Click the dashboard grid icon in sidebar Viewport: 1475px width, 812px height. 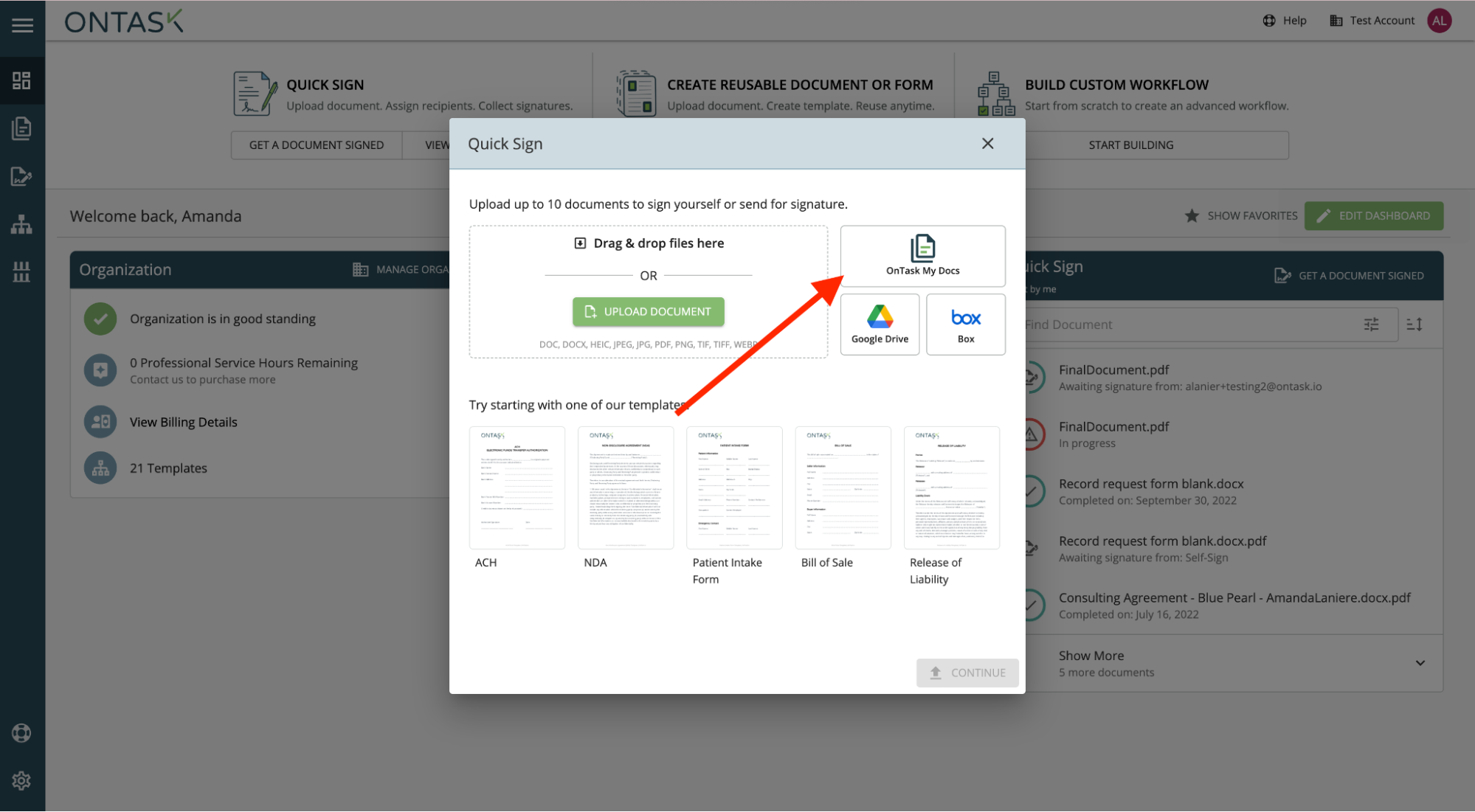click(x=21, y=80)
